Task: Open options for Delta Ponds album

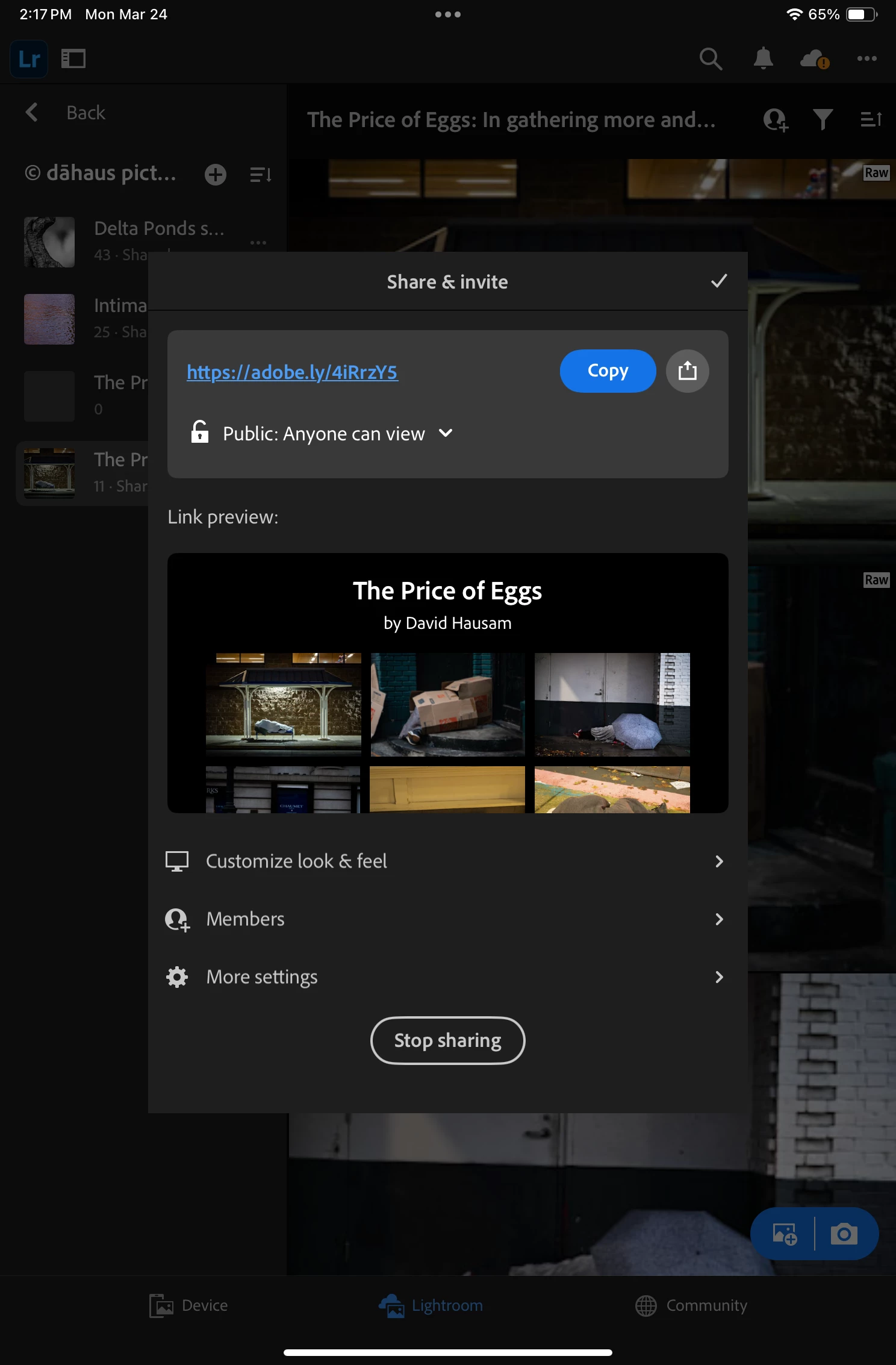Action: pyautogui.click(x=258, y=243)
